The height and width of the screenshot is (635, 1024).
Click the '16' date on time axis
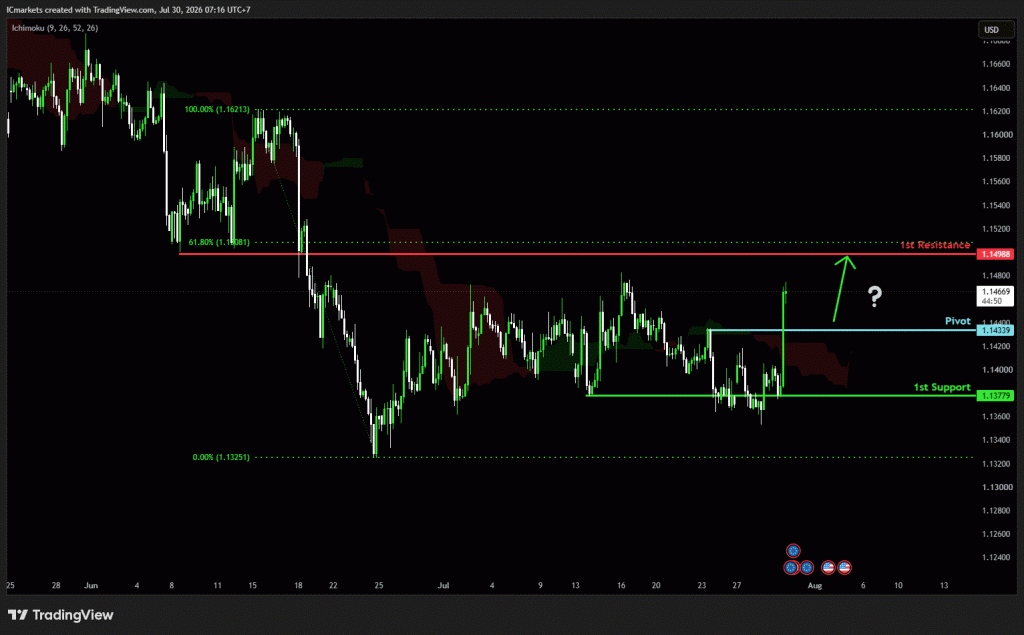pyautogui.click(x=621, y=585)
